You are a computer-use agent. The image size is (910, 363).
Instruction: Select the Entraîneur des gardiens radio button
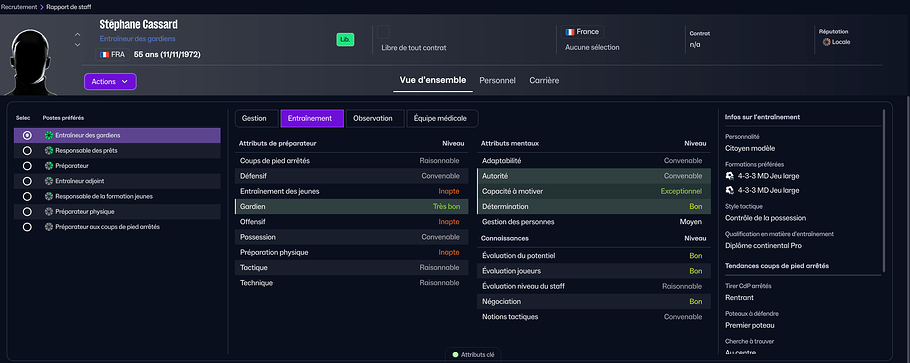click(x=27, y=135)
